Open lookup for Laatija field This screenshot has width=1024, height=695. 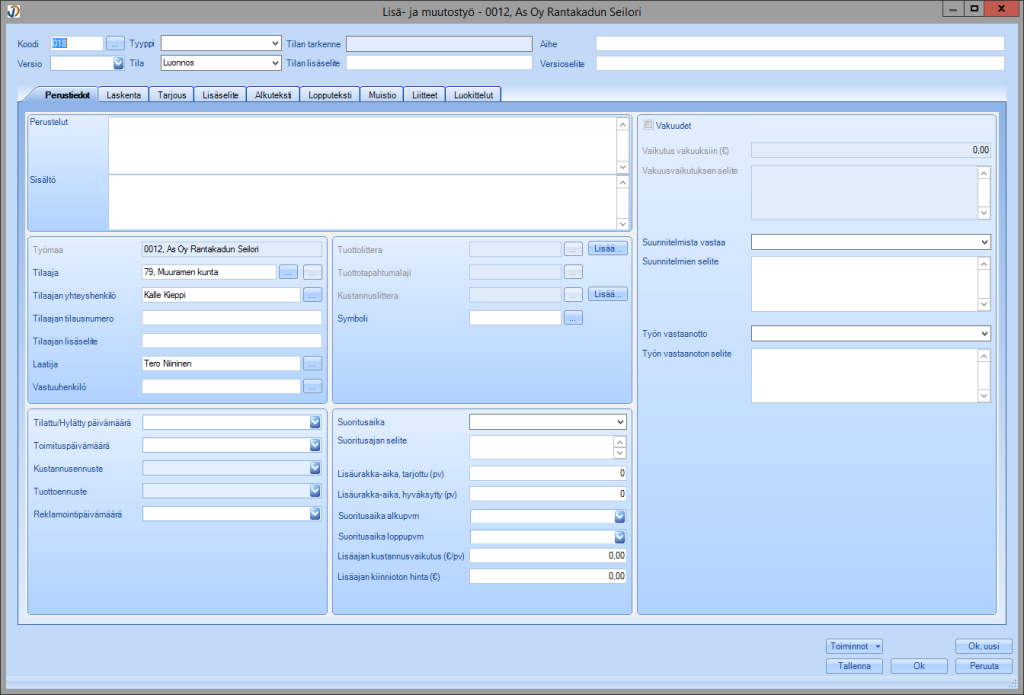(312, 363)
